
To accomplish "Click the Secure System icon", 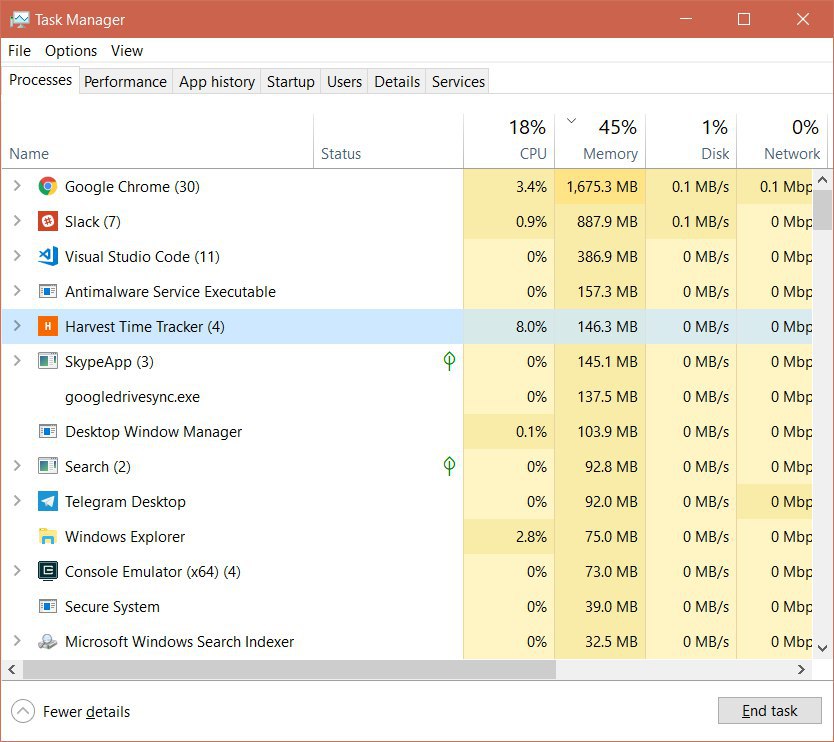I will point(48,606).
